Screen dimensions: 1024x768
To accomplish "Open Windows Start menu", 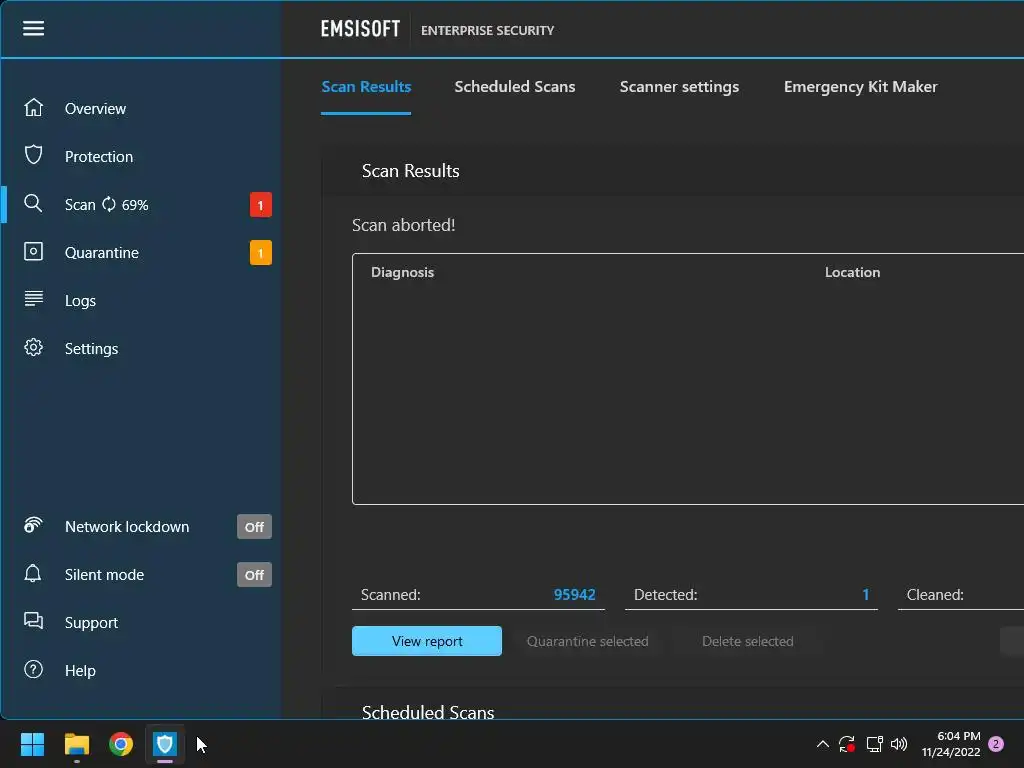I will [x=32, y=744].
